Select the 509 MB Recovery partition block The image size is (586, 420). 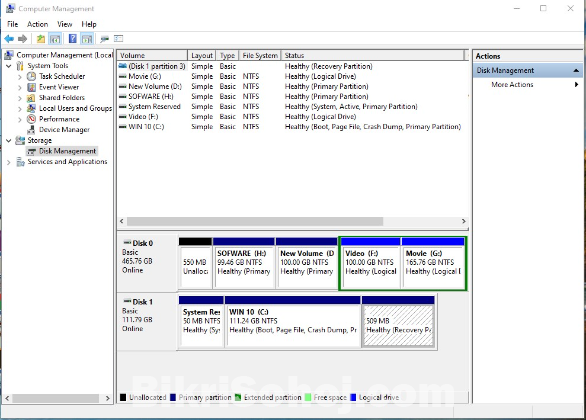(398, 321)
